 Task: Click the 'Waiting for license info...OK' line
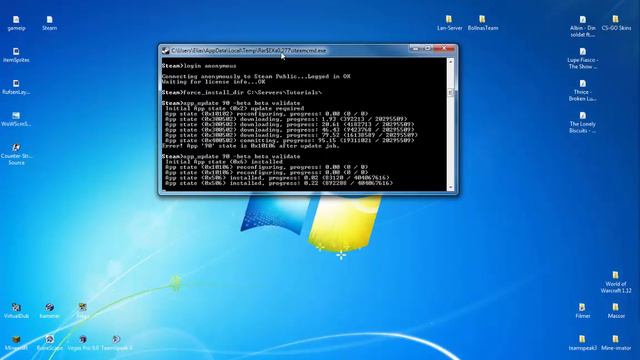213,82
